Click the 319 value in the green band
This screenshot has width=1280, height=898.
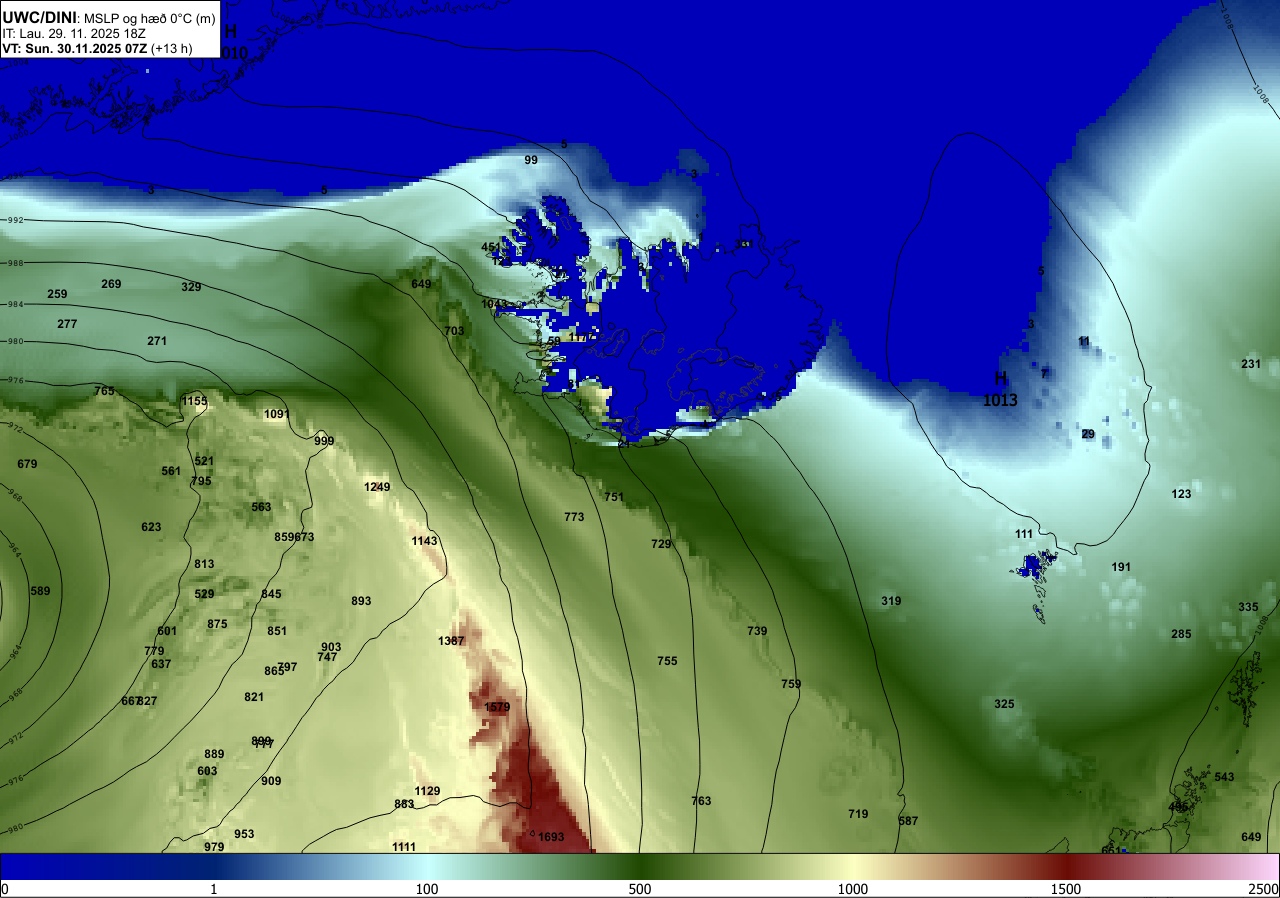[x=891, y=601]
